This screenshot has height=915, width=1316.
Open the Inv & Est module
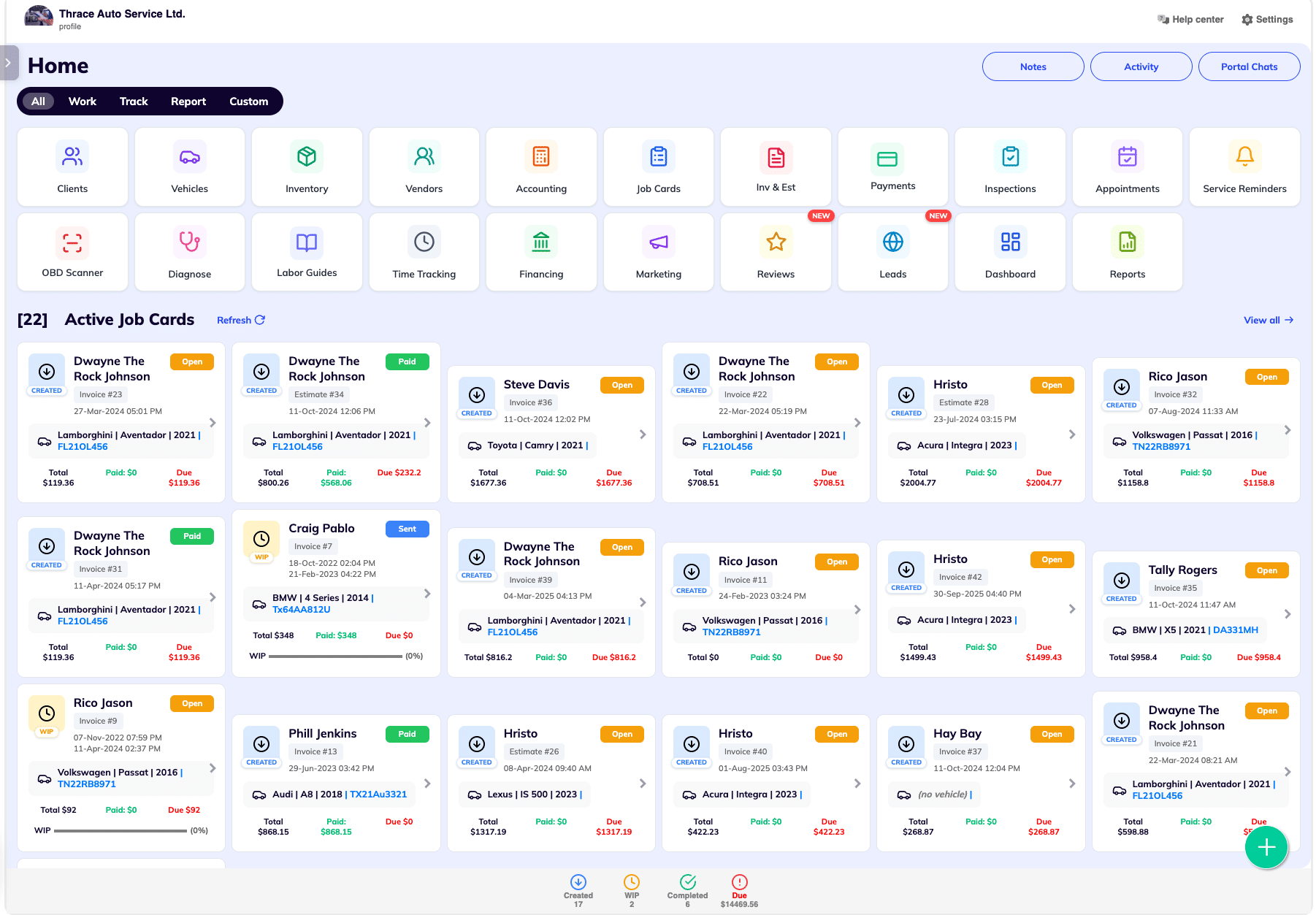coord(776,167)
